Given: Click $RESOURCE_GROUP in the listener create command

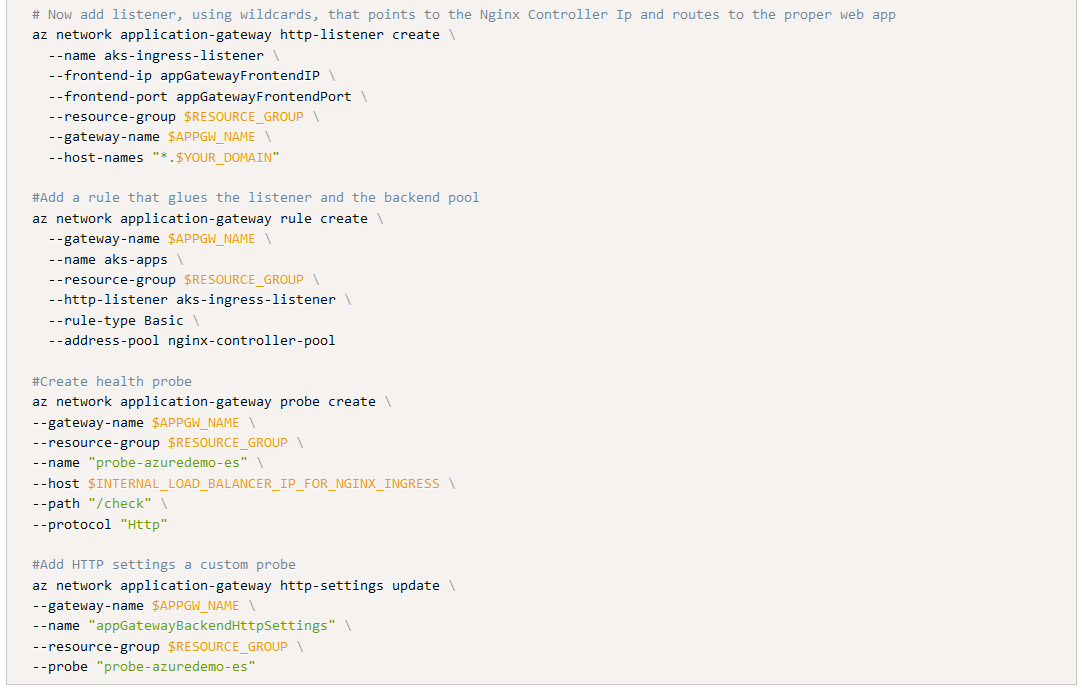Looking at the screenshot, I should [244, 117].
